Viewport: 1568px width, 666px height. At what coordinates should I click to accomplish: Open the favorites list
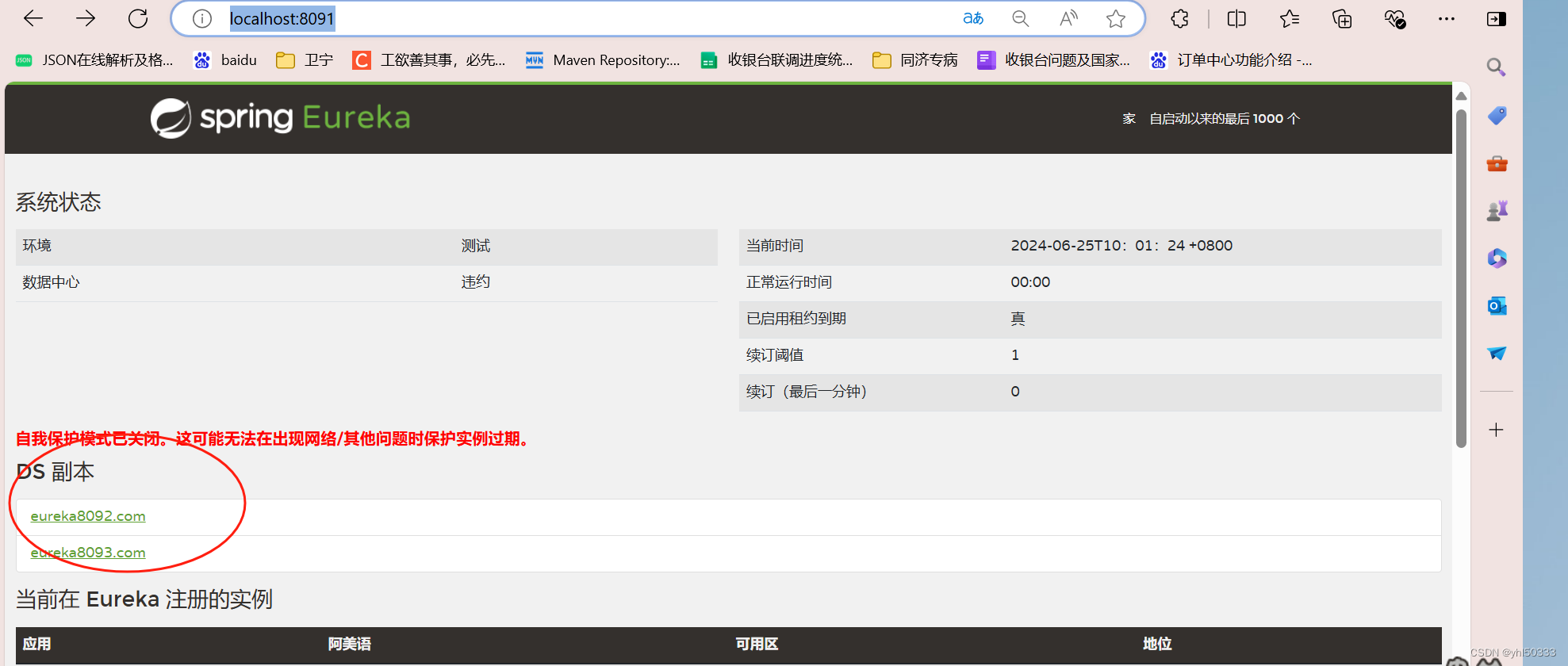pyautogui.click(x=1290, y=18)
